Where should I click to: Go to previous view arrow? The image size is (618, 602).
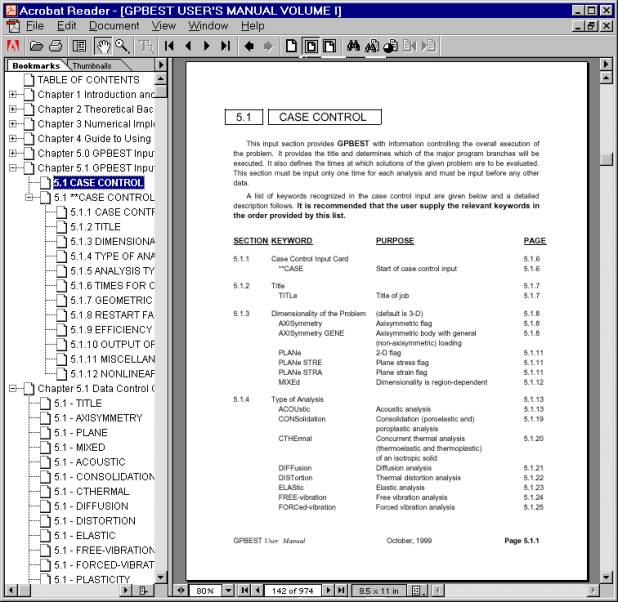click(249, 46)
